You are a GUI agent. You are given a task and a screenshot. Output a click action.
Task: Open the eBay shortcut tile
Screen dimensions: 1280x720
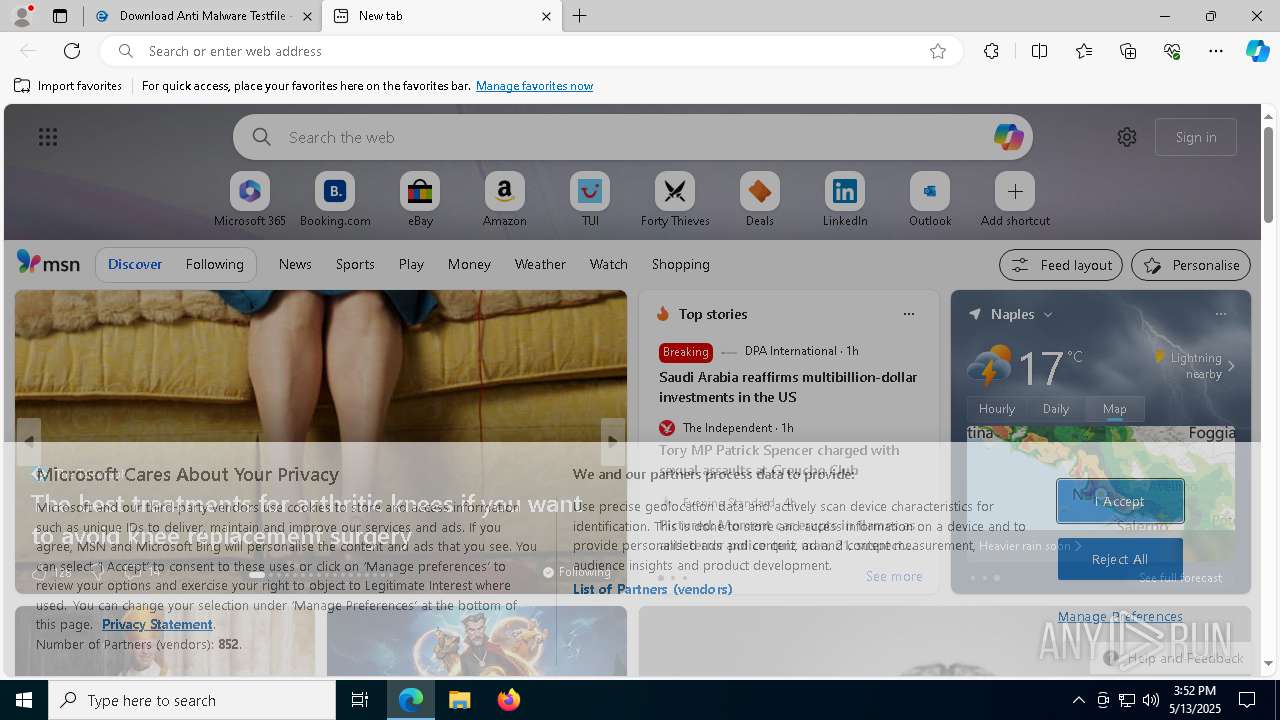click(x=420, y=200)
